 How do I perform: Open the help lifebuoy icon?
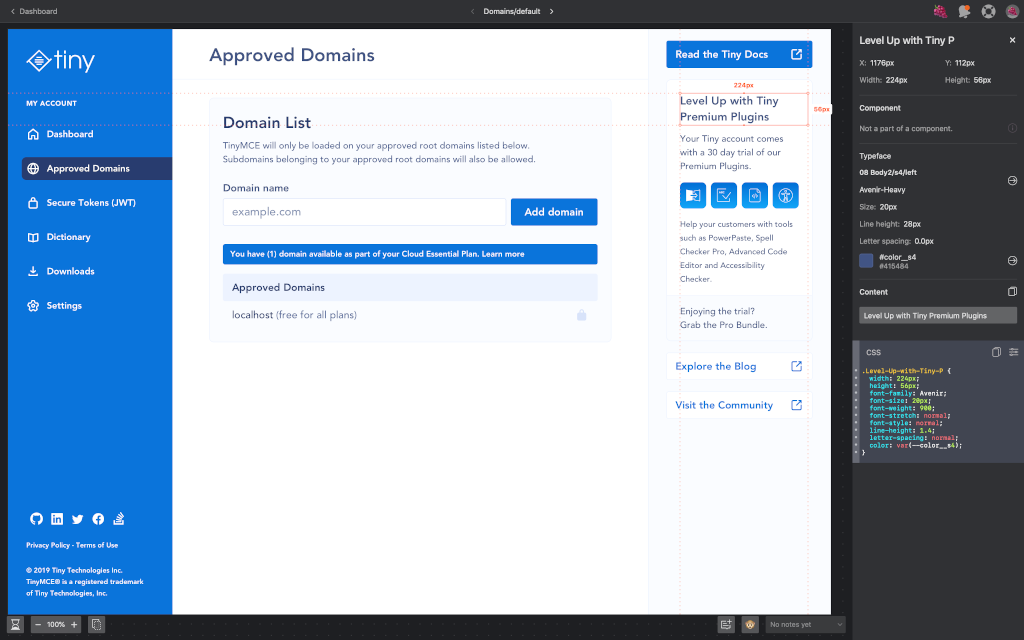(988, 11)
